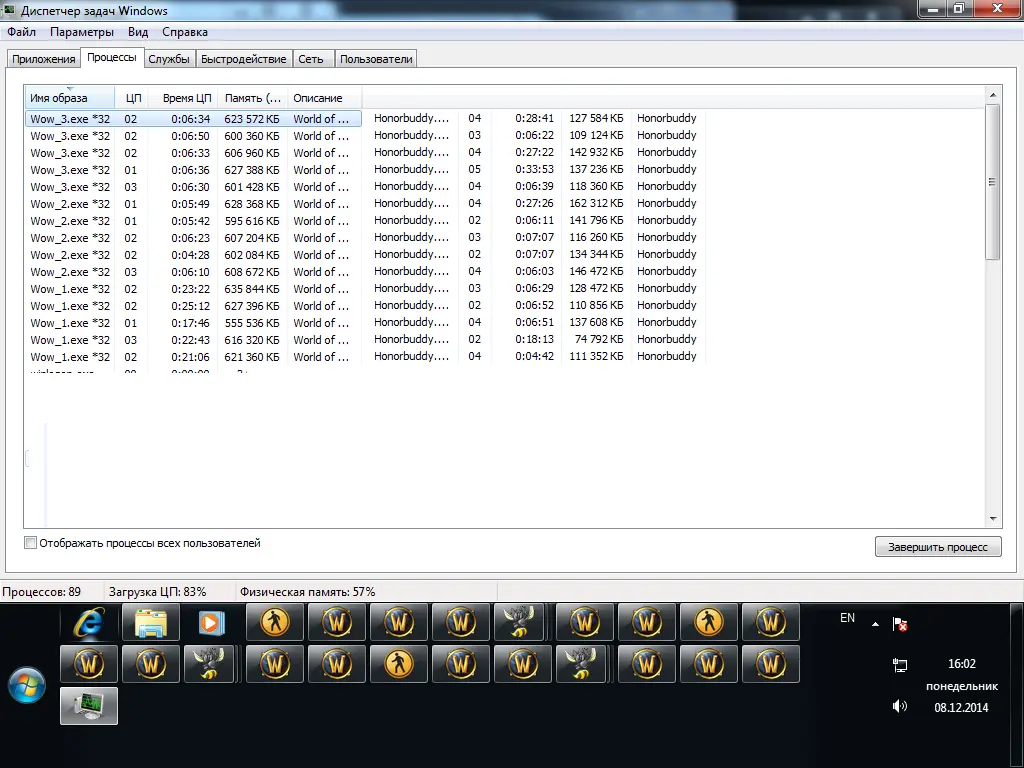Switch to the 'Службы' tab
The width and height of the screenshot is (1024, 768).
(x=169, y=59)
